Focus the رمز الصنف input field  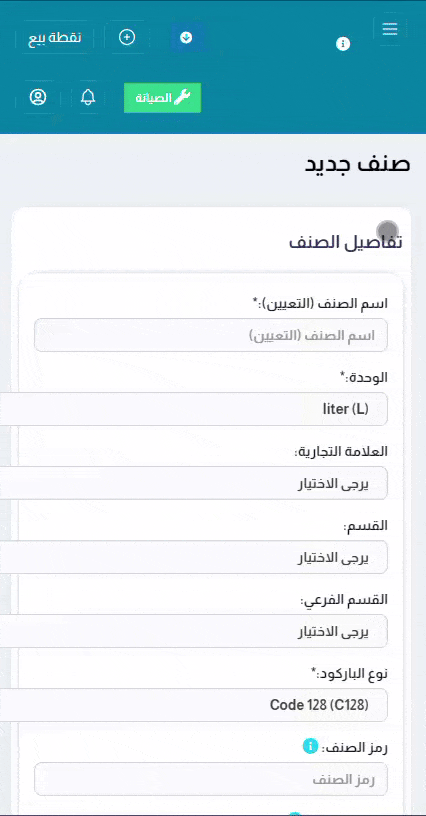[211, 779]
